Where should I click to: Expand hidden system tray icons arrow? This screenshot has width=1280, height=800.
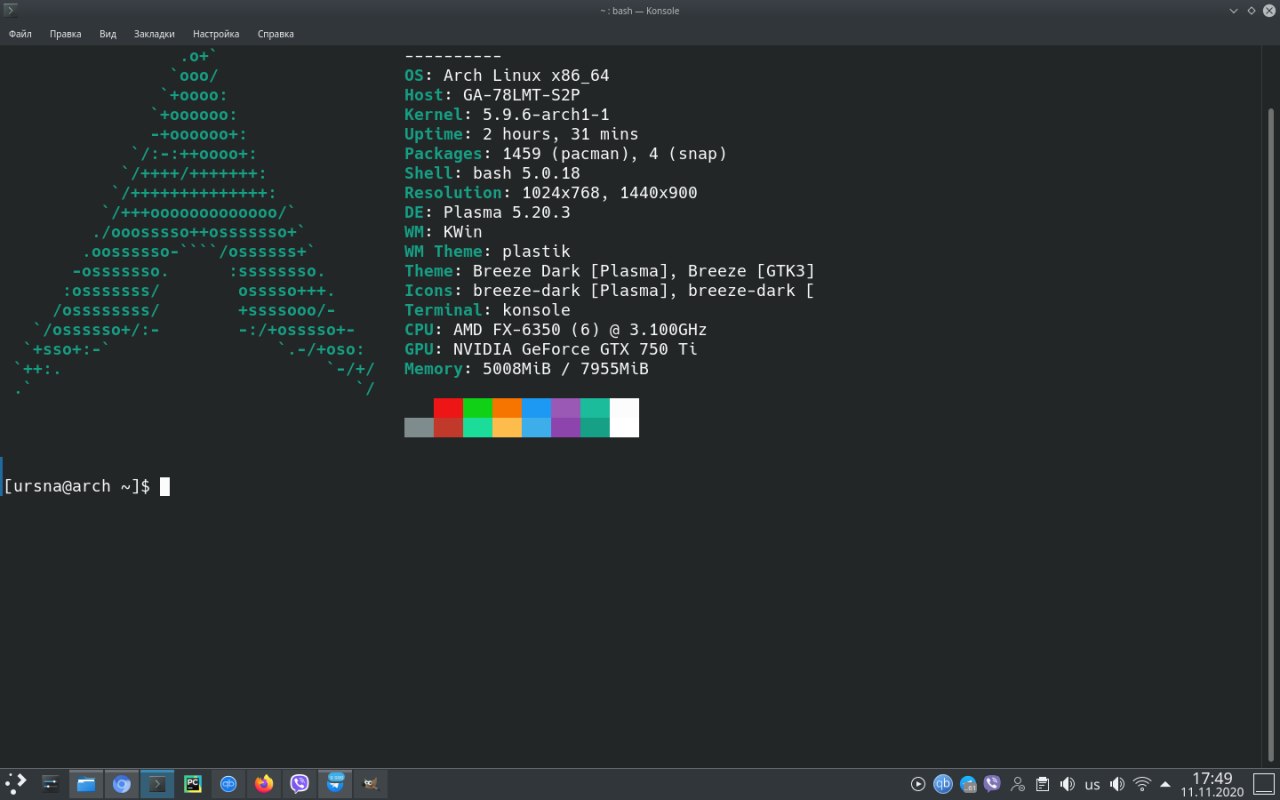pos(1165,784)
